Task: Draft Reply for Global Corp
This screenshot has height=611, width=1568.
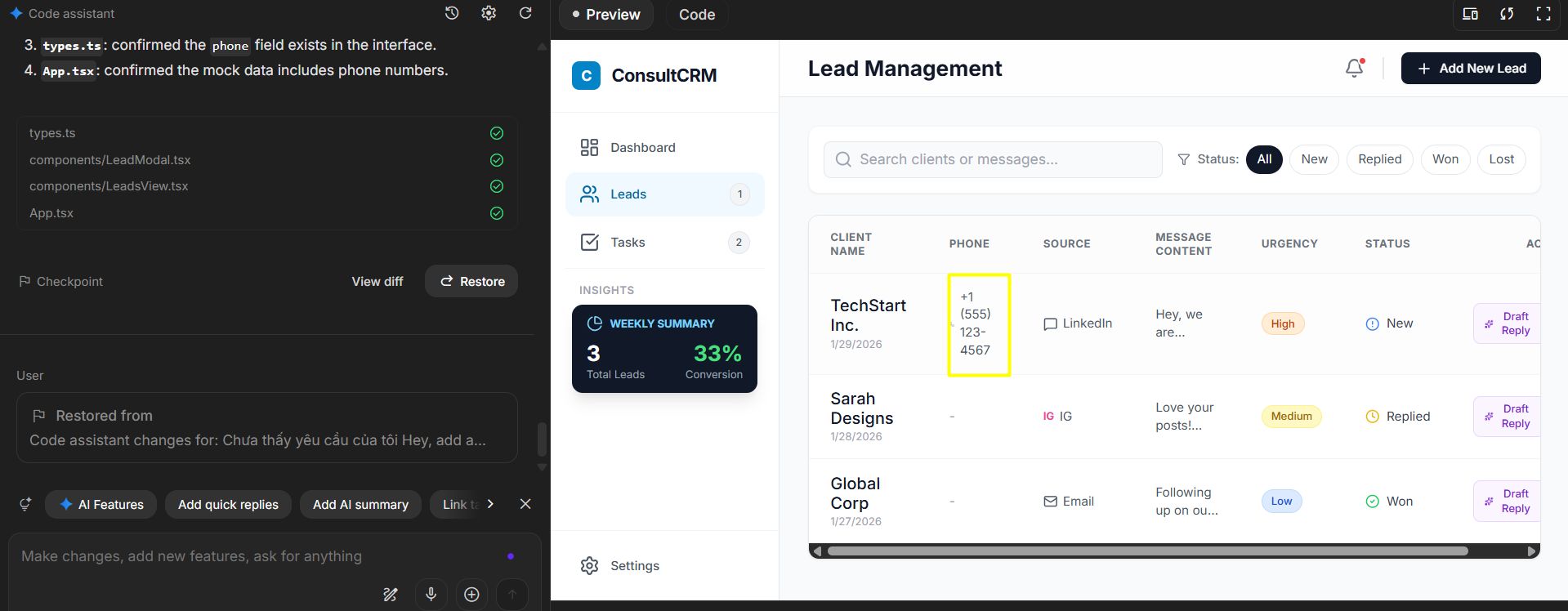Action: (x=1508, y=501)
